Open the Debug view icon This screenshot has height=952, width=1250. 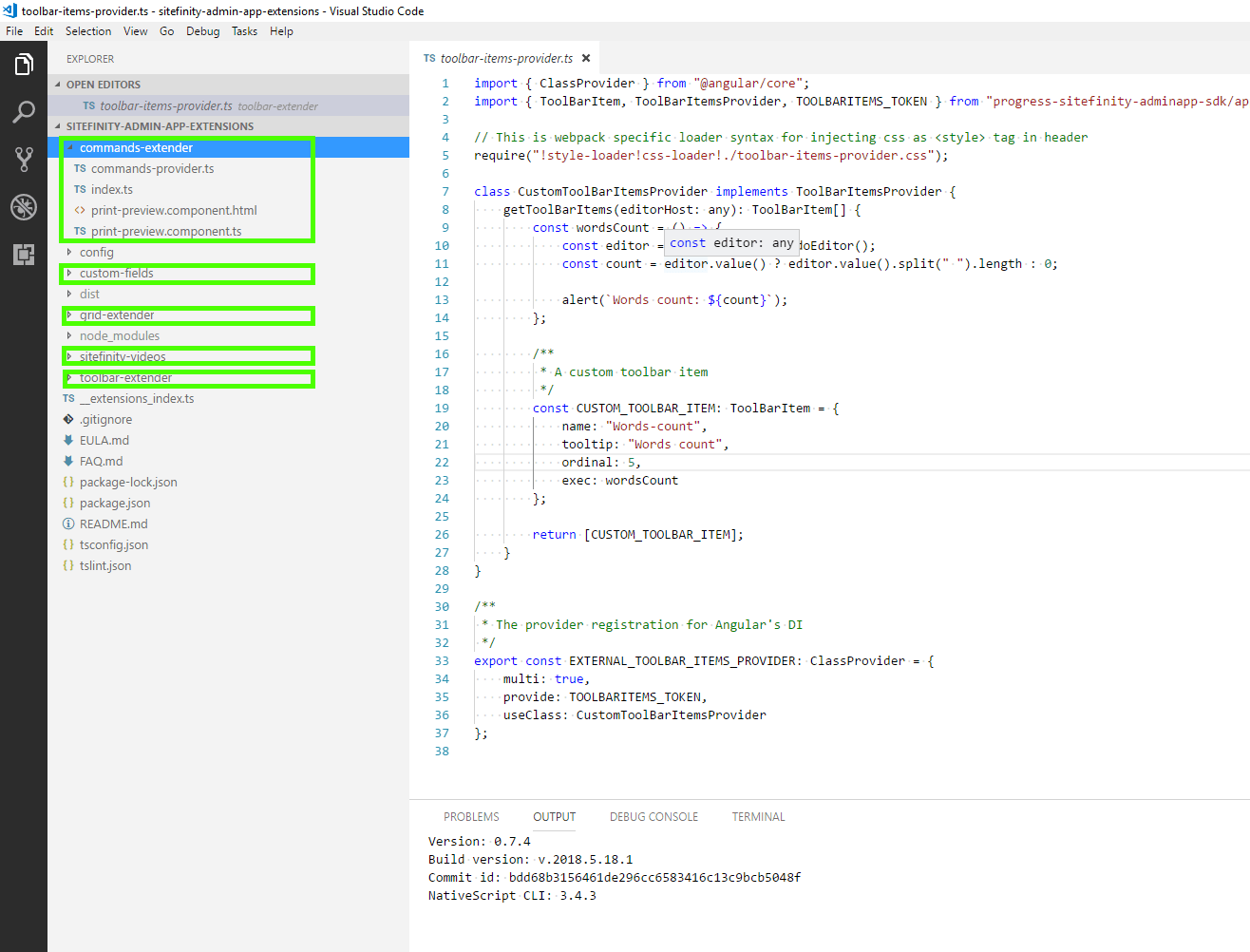(24, 207)
